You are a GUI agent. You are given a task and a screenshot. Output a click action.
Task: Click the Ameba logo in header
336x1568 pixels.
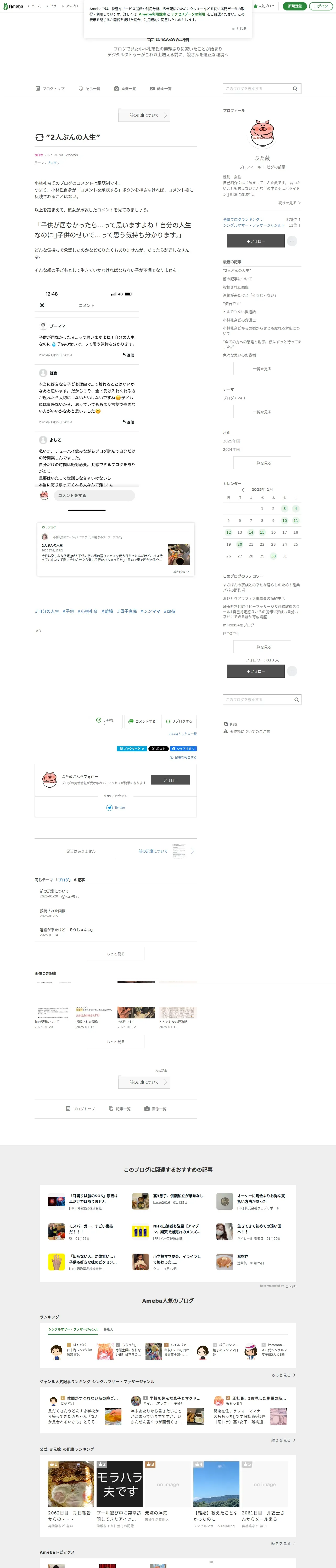click(x=13, y=6)
